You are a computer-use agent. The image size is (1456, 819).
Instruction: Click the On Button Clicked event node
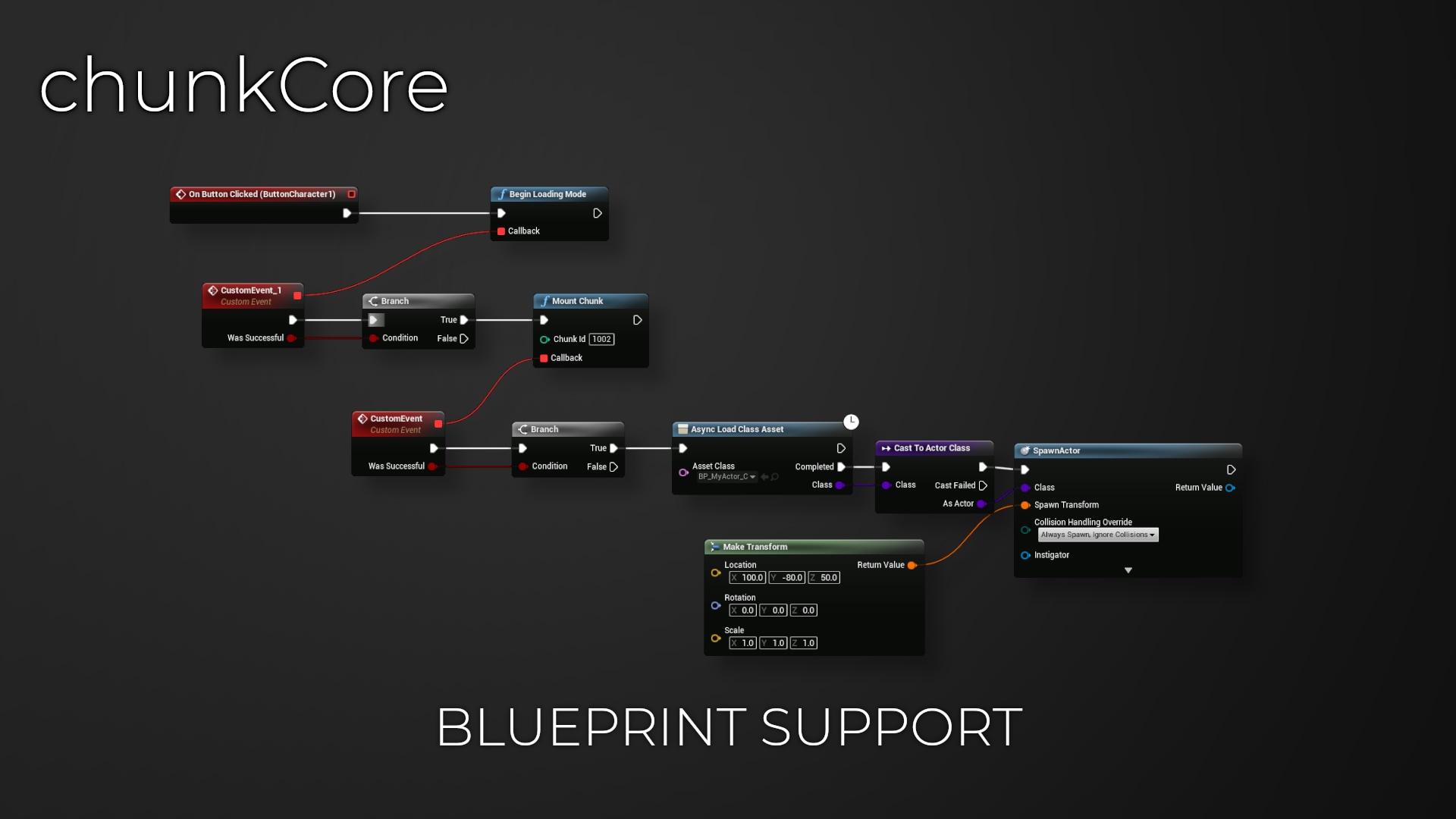click(262, 193)
